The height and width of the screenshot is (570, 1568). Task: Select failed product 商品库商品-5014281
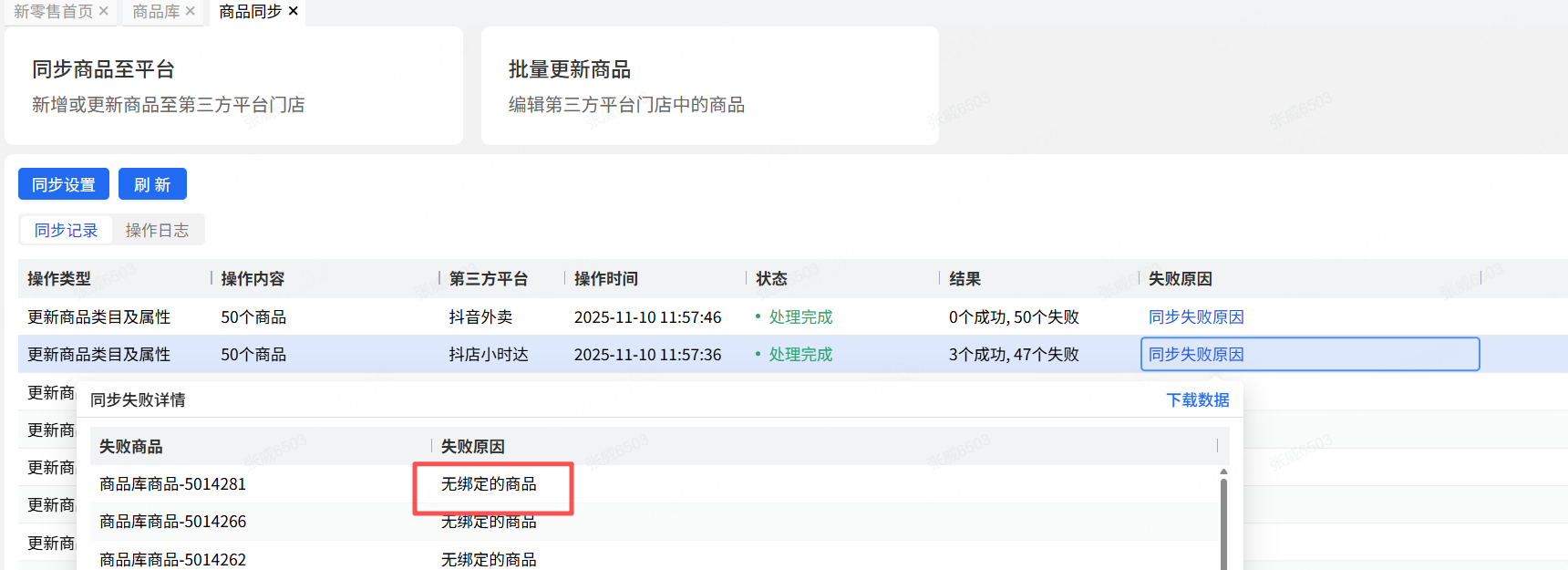[173, 484]
